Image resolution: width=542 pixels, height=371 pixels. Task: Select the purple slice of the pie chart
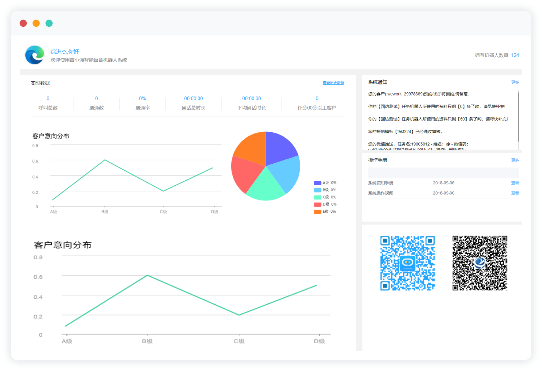(x=280, y=147)
